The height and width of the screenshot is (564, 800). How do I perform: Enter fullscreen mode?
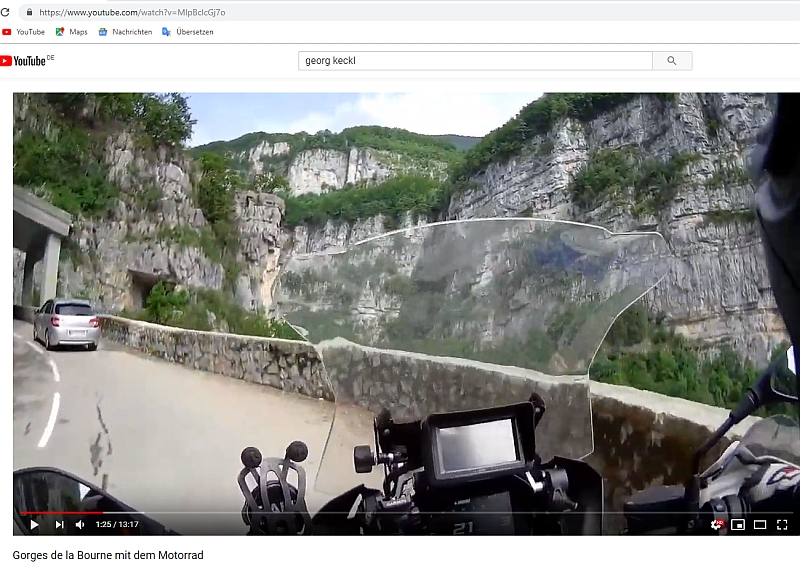click(782, 524)
